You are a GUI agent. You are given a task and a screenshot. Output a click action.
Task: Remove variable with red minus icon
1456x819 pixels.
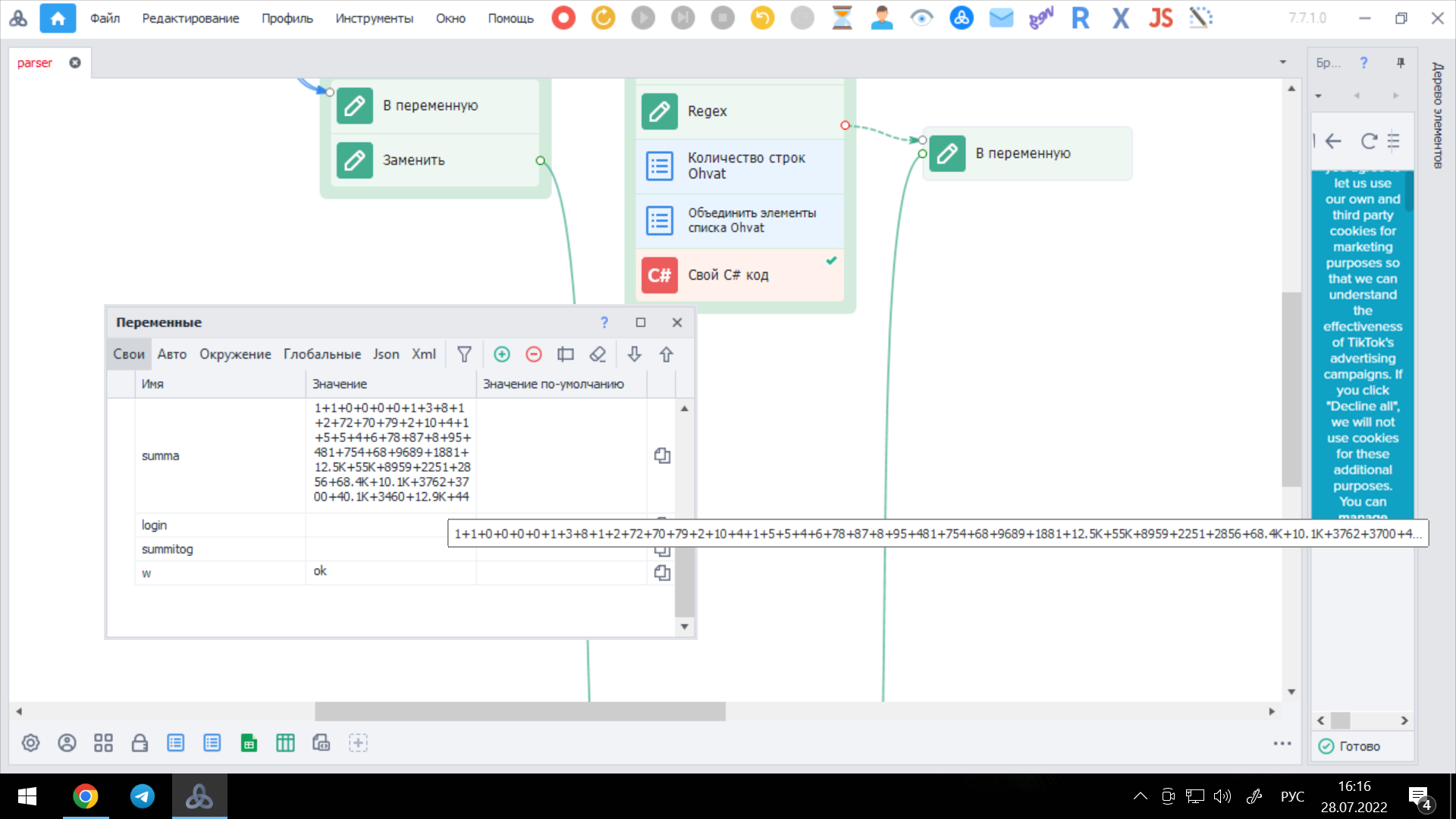point(534,354)
